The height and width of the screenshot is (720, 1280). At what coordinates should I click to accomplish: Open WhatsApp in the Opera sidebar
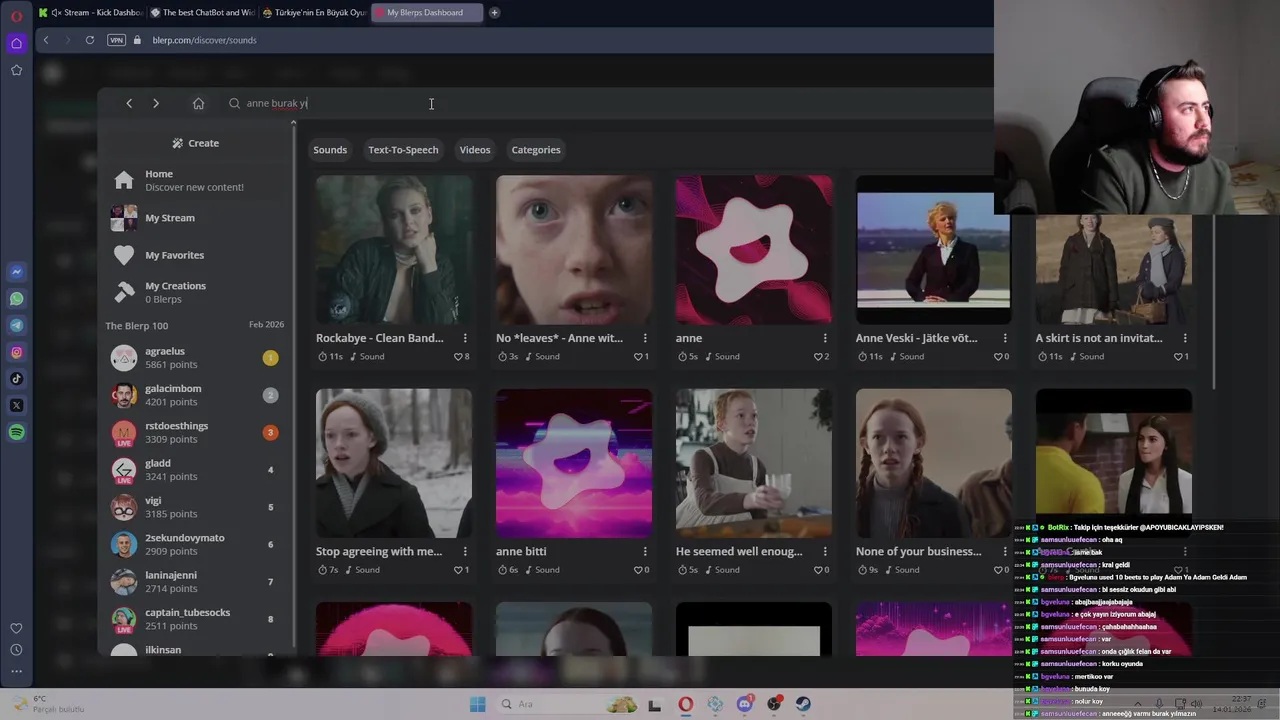16,299
